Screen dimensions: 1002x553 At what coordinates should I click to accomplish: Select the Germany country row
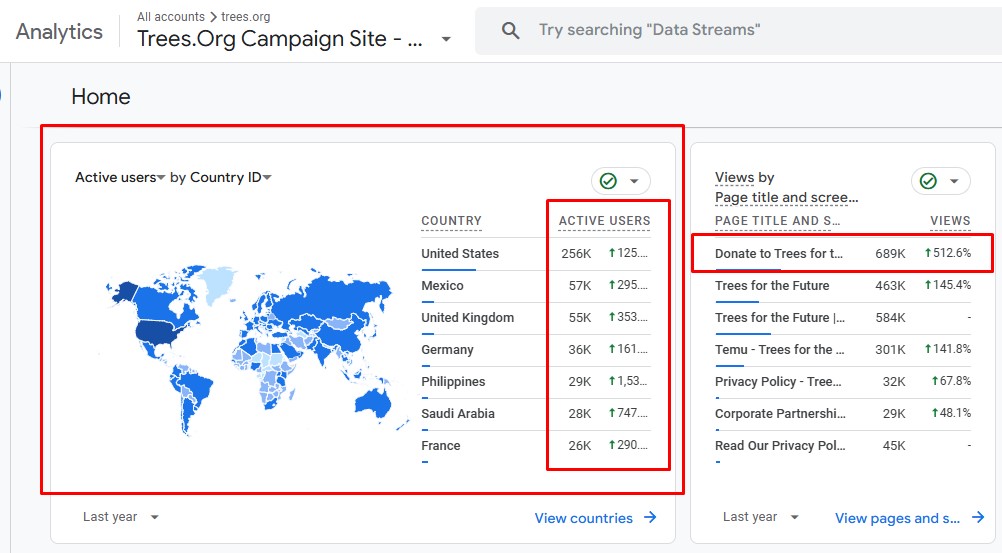pos(536,350)
